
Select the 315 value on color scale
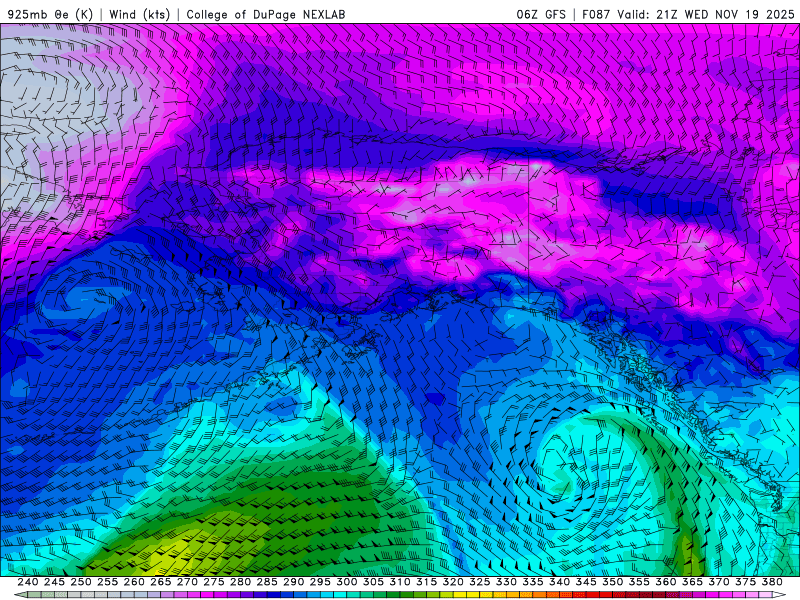tap(426, 582)
